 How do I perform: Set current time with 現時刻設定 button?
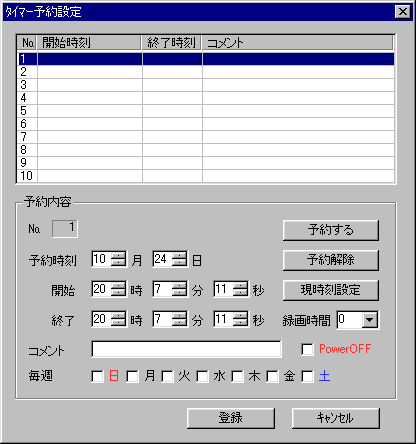[x=331, y=290]
